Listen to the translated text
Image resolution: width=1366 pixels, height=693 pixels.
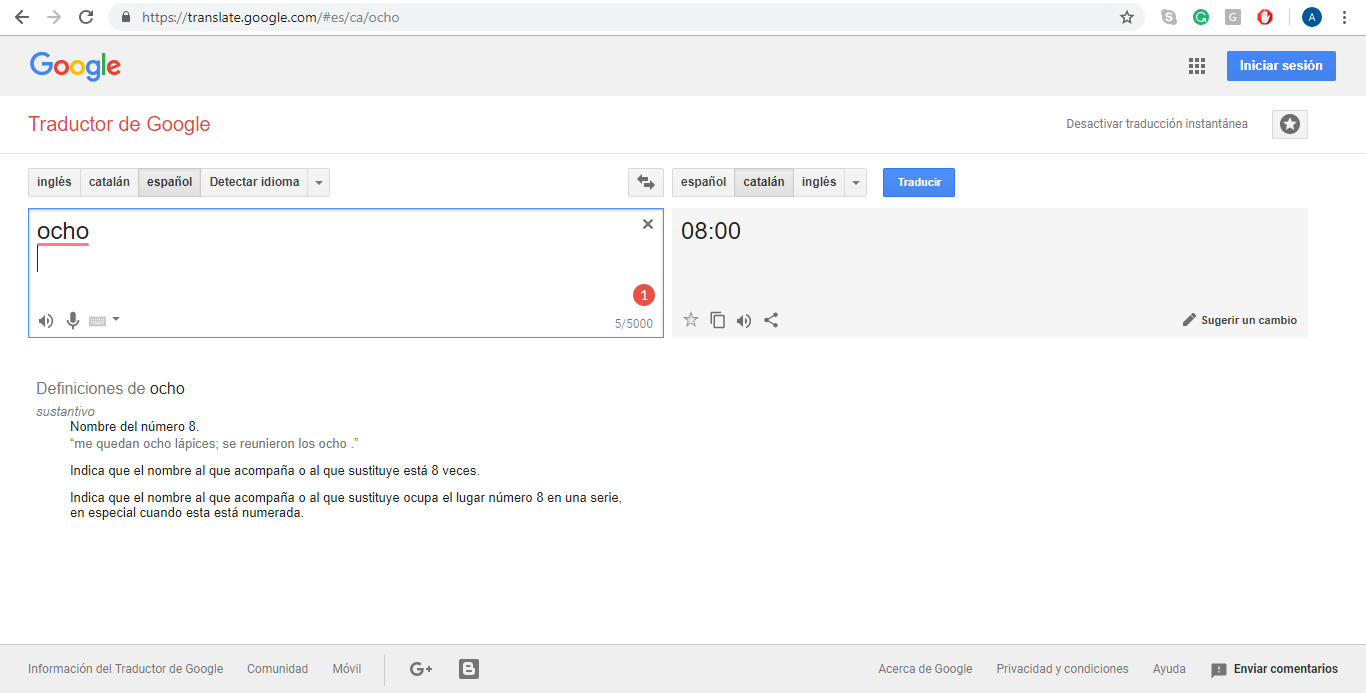coord(744,320)
